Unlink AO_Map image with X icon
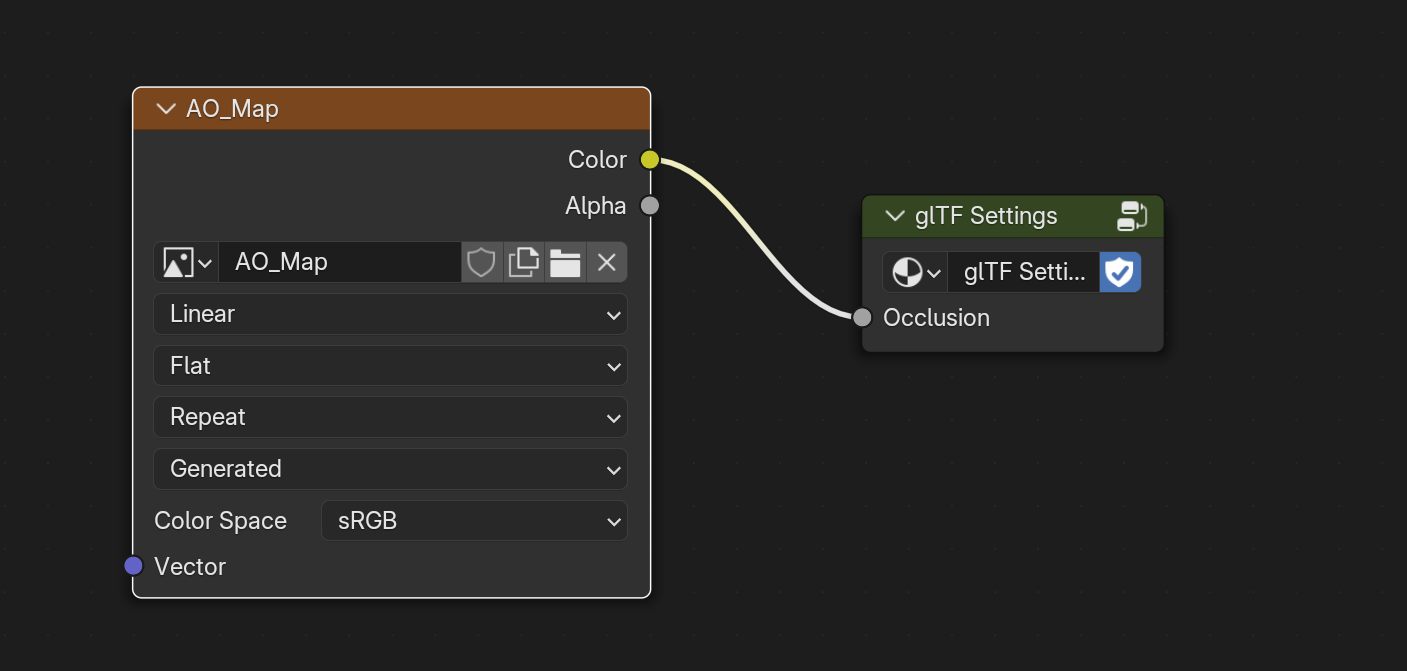This screenshot has height=671, width=1407. tap(607, 262)
